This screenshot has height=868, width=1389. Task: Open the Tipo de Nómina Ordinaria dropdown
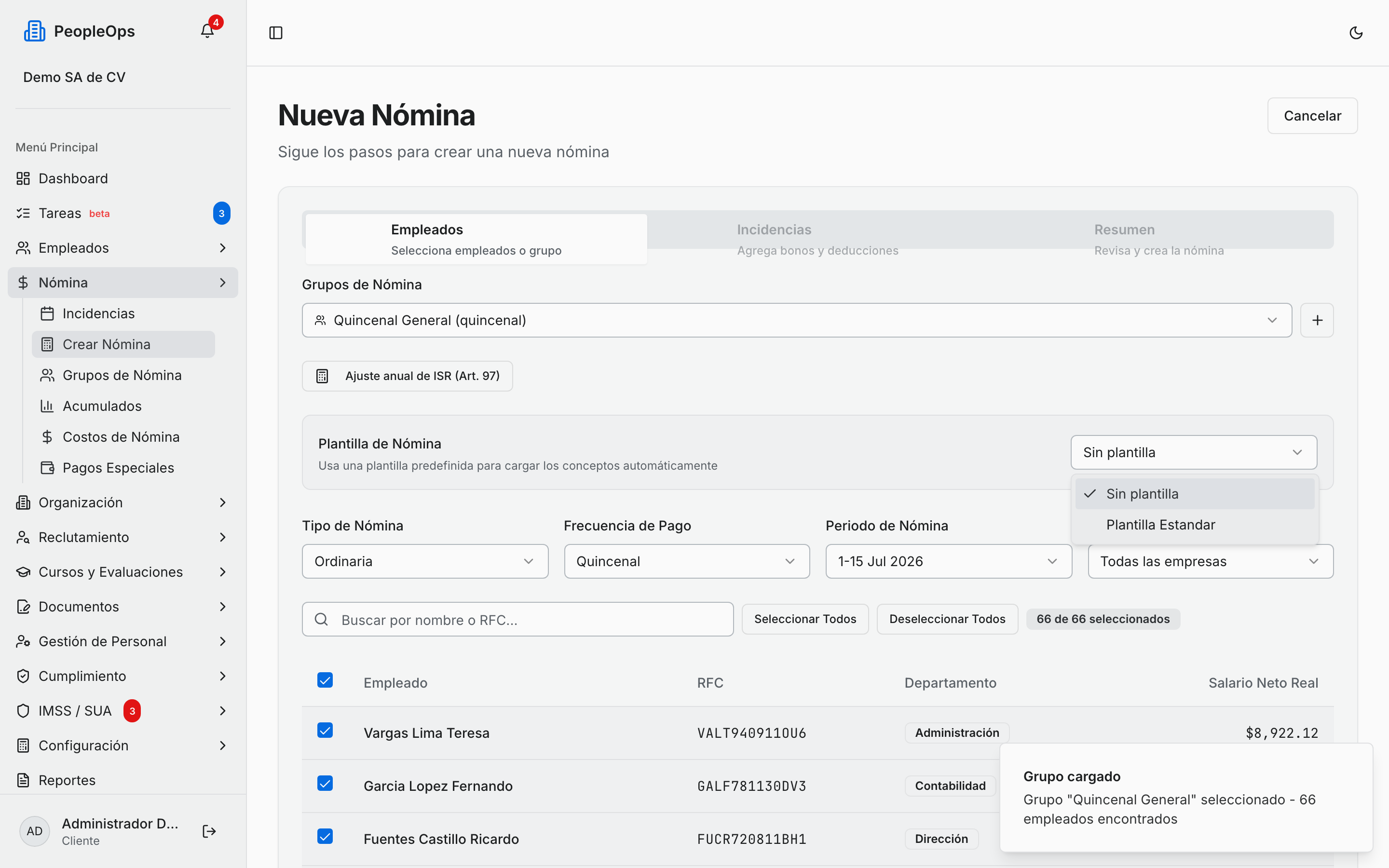(425, 561)
